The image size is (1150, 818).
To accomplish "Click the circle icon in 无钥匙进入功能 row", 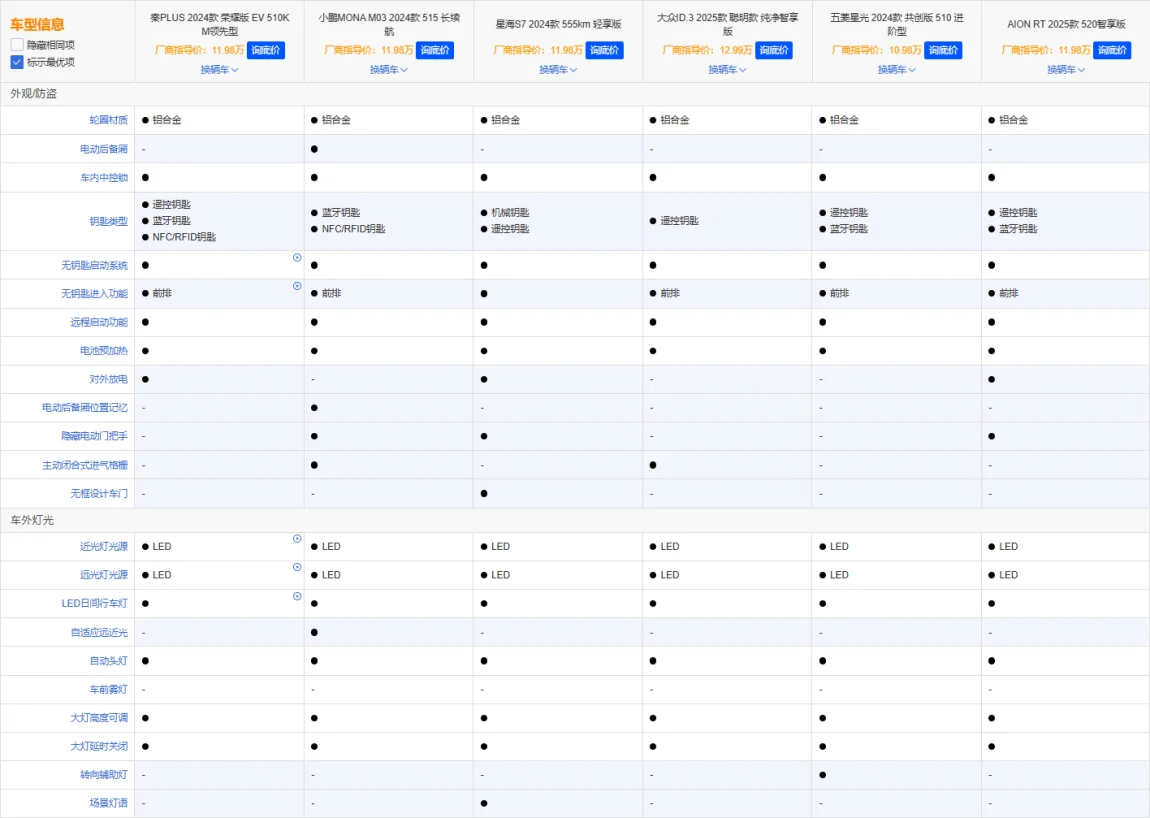I will point(297,286).
